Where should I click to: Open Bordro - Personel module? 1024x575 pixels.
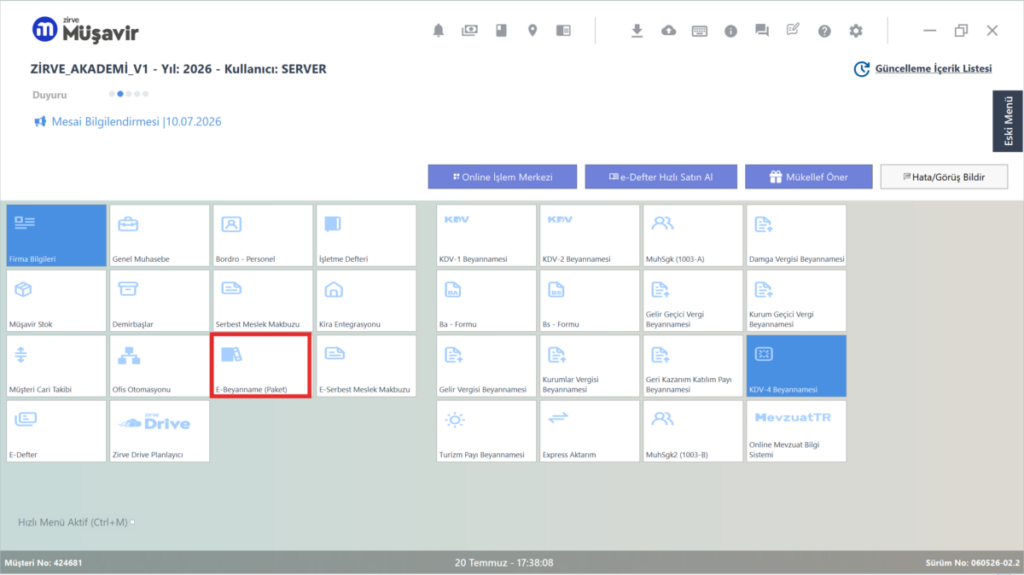pyautogui.click(x=263, y=235)
